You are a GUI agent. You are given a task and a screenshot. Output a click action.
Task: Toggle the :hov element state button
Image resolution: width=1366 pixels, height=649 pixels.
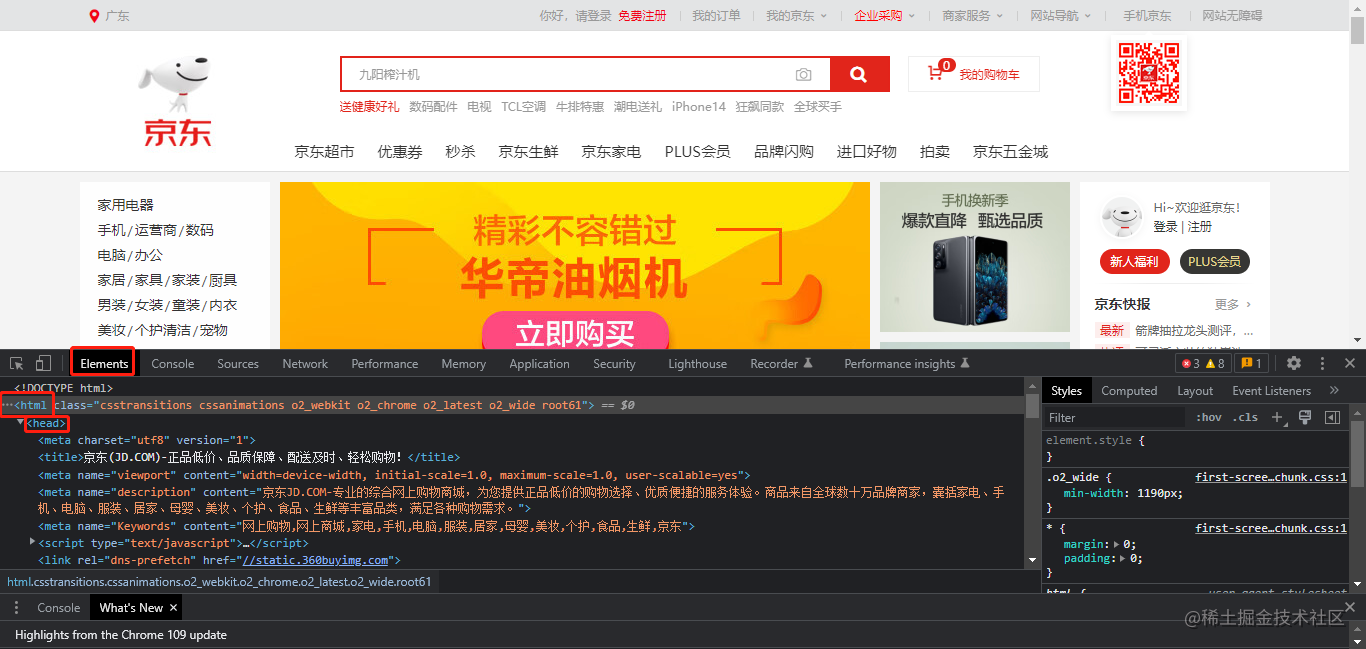point(1209,417)
